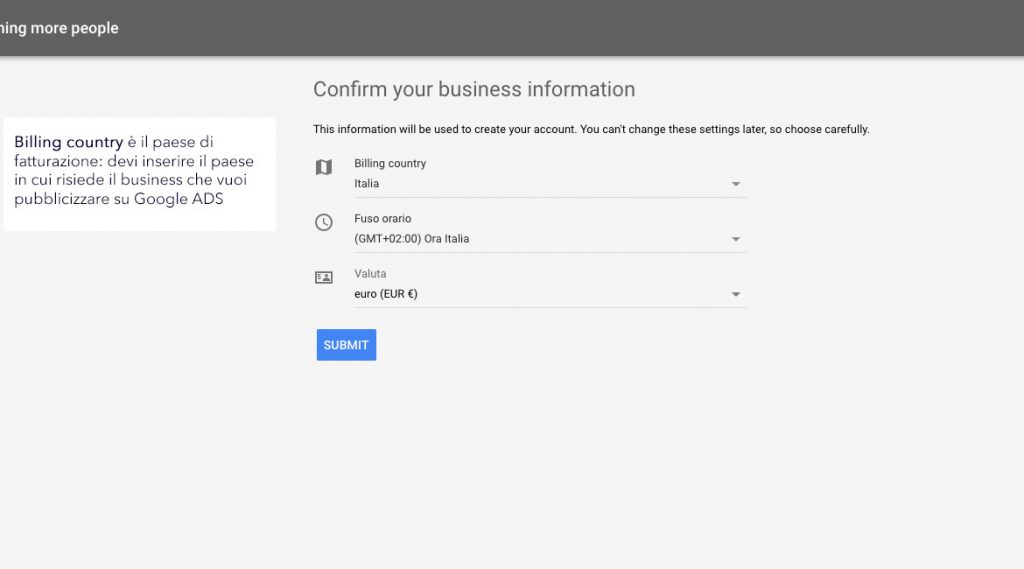Image resolution: width=1024 pixels, height=569 pixels.
Task: Click the Google ADS text in the side note
Action: pyautogui.click(x=178, y=199)
